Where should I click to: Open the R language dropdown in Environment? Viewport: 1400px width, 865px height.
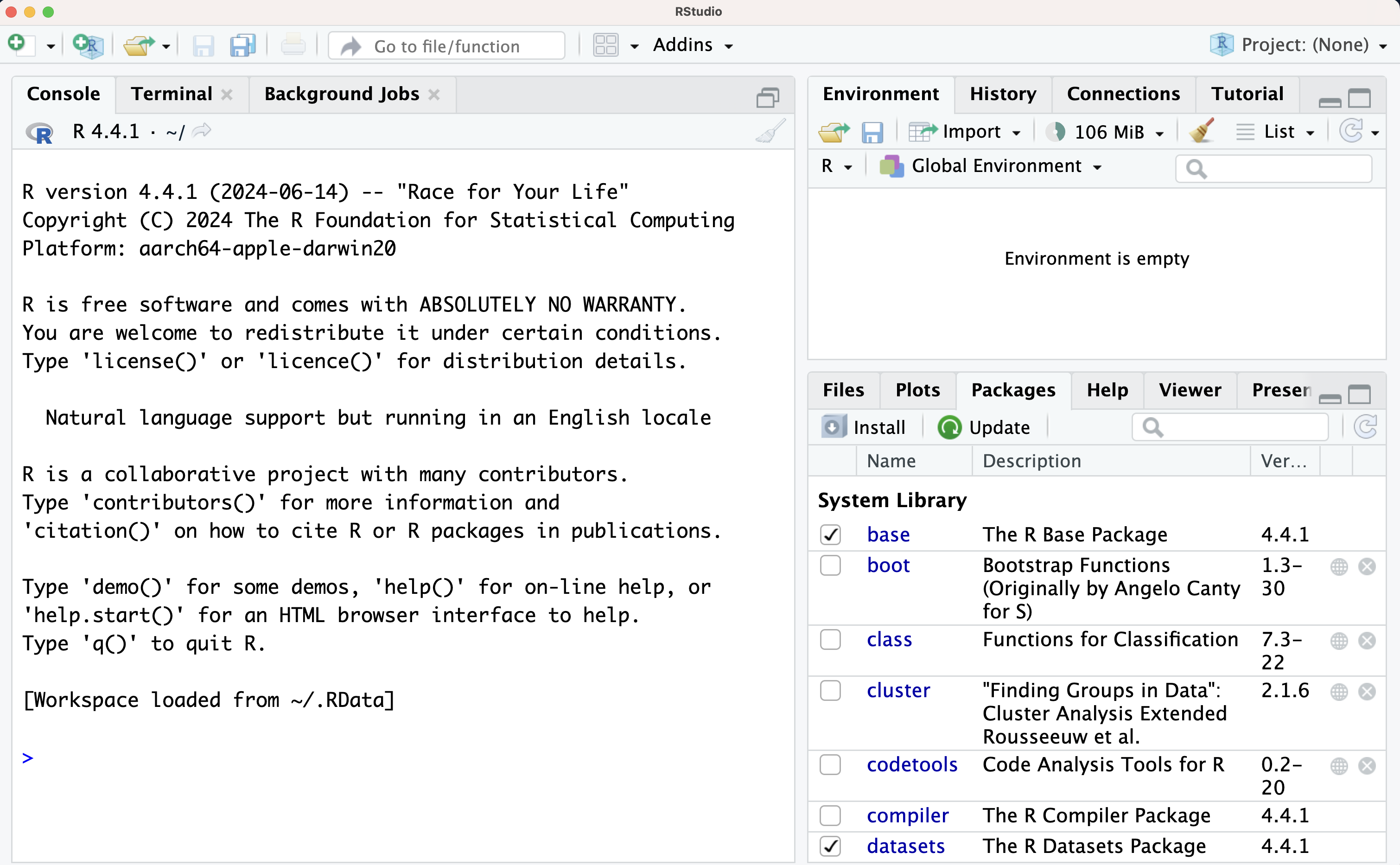click(836, 166)
